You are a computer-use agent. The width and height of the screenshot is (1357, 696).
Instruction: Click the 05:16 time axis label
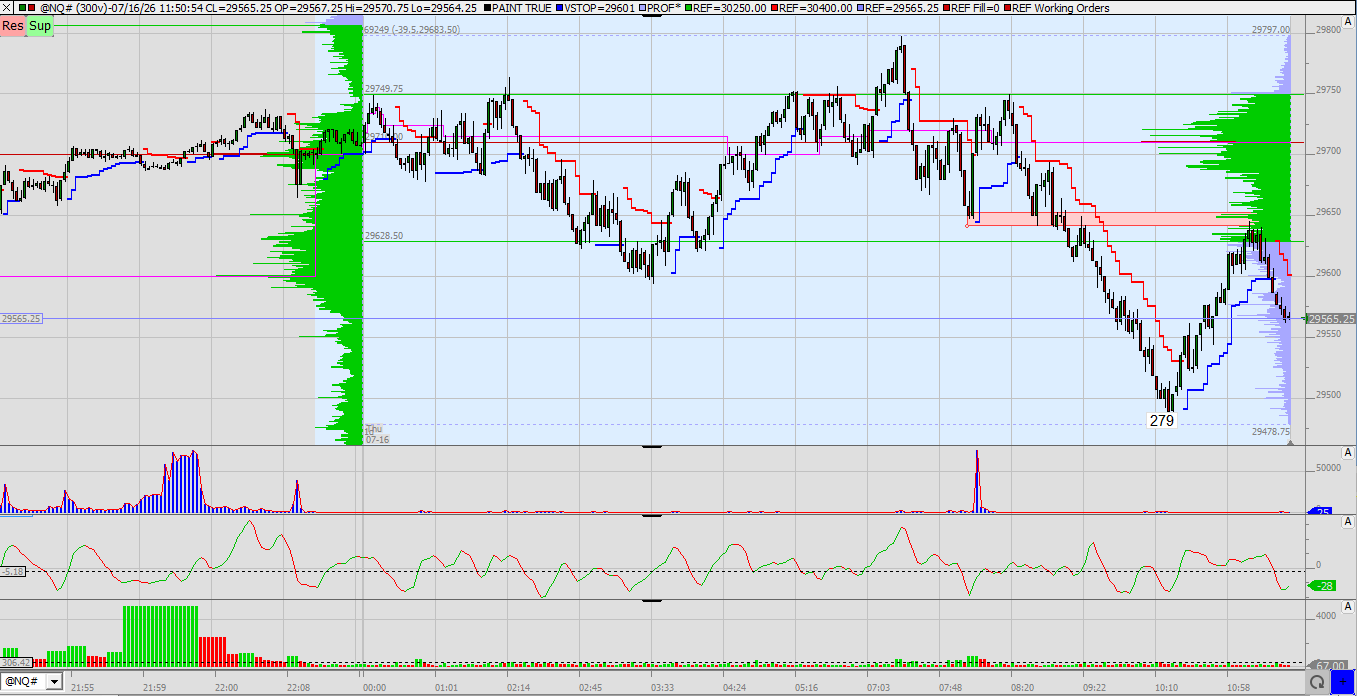(806, 687)
